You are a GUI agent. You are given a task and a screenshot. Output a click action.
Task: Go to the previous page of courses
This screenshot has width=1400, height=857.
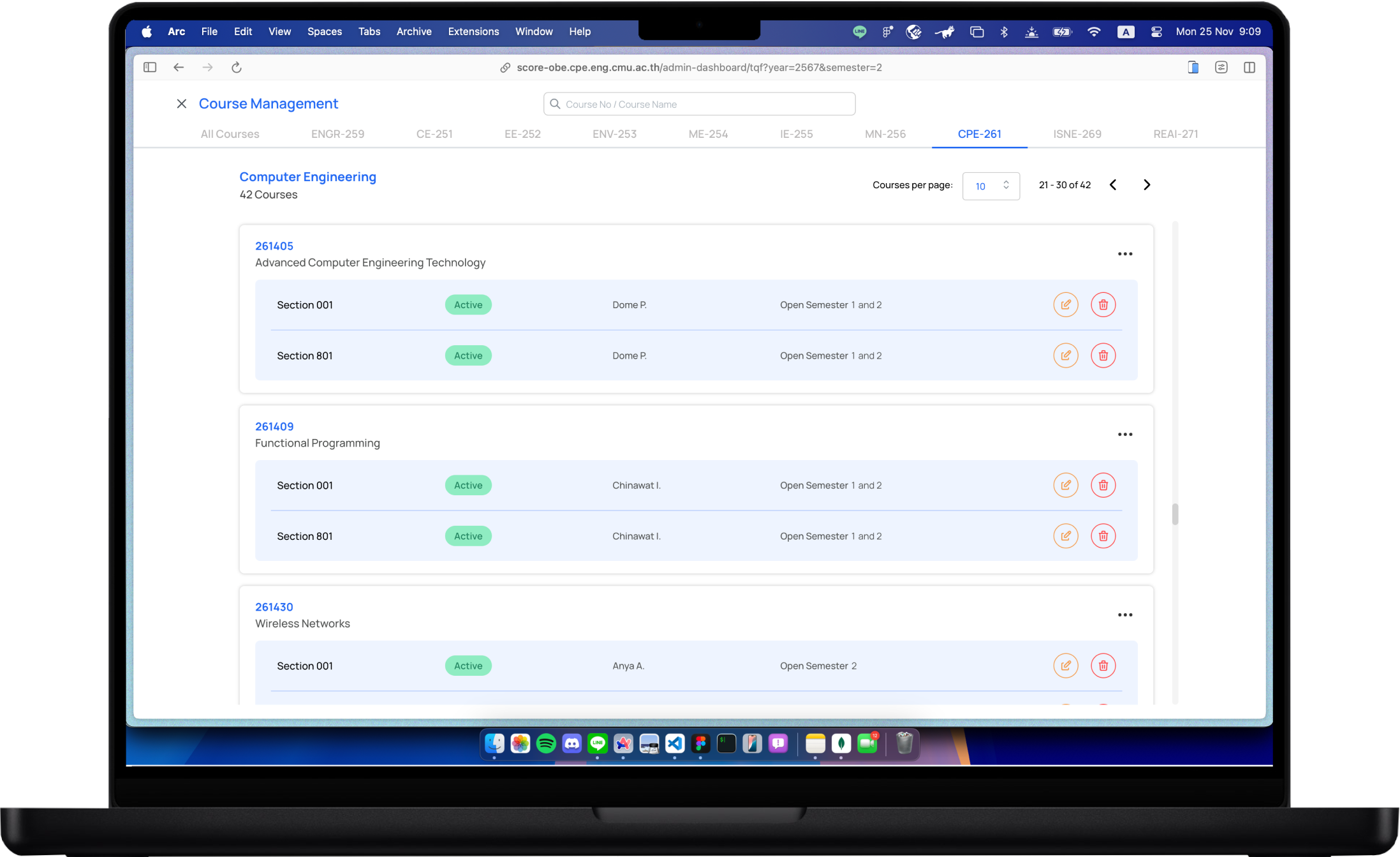coord(1113,185)
